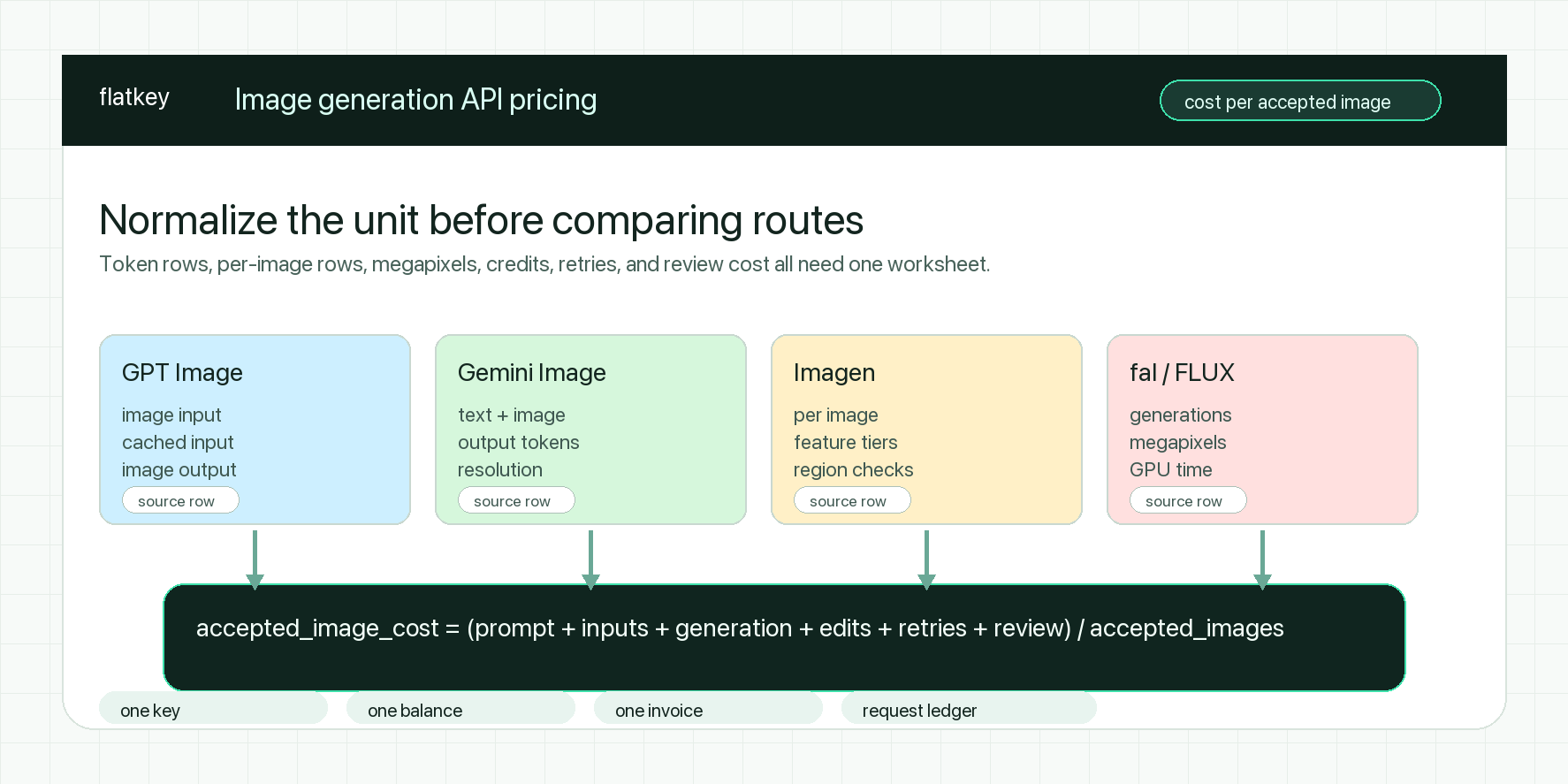The height and width of the screenshot is (784, 1568).
Task: Click 'feature tiers' in Imagen card
Action: coord(846,442)
